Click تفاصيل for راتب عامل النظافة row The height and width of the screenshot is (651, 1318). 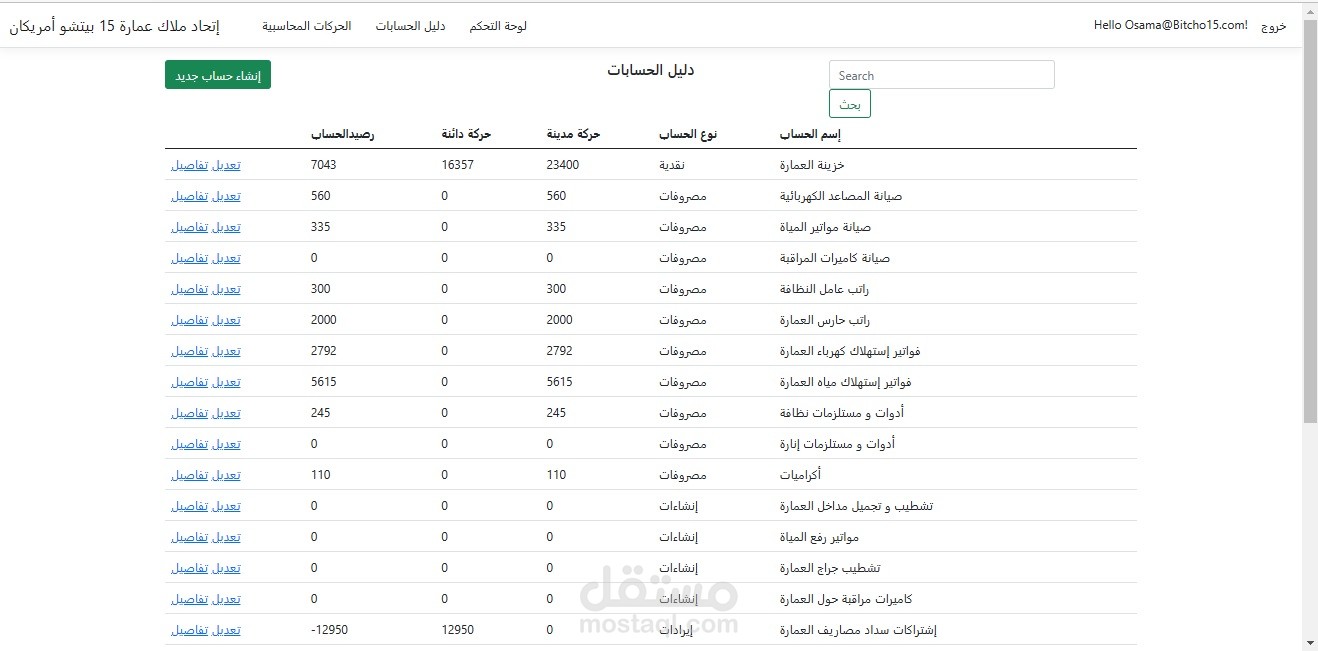190,289
